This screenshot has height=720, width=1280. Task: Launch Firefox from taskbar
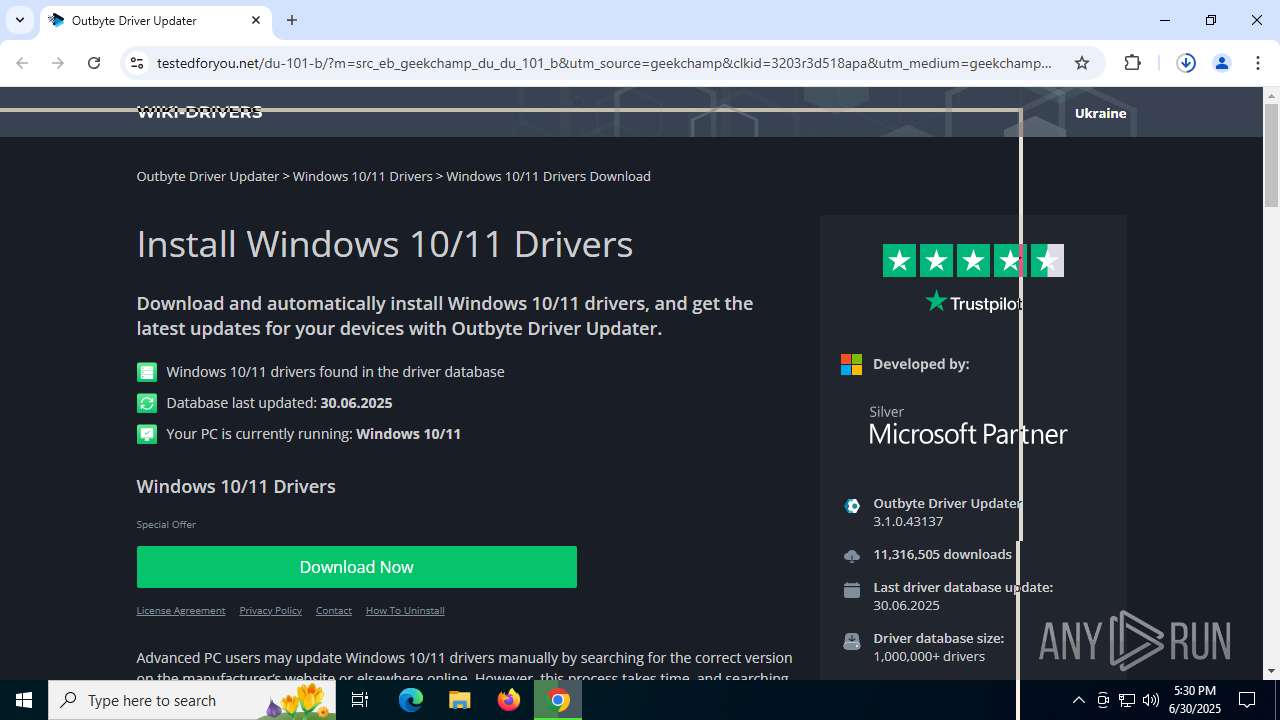point(509,700)
